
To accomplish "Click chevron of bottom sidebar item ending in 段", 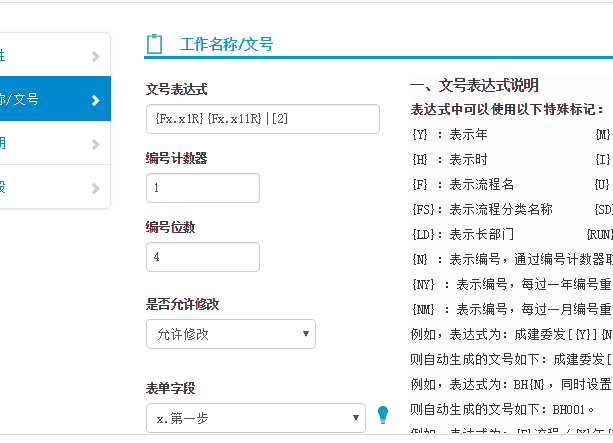I will [95, 187].
